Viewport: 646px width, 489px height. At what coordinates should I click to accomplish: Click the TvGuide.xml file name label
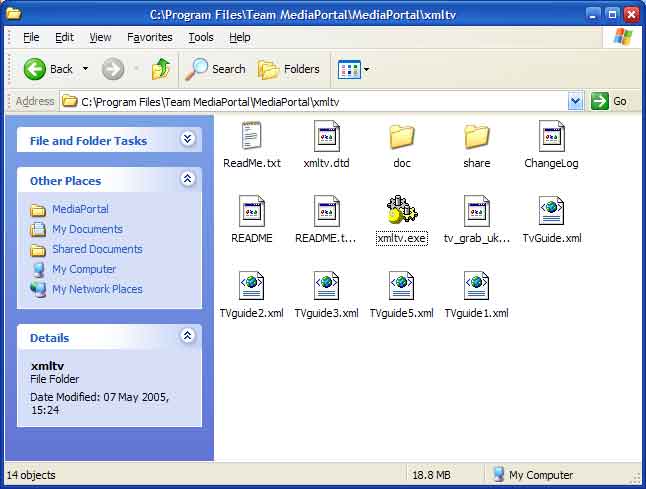point(552,238)
